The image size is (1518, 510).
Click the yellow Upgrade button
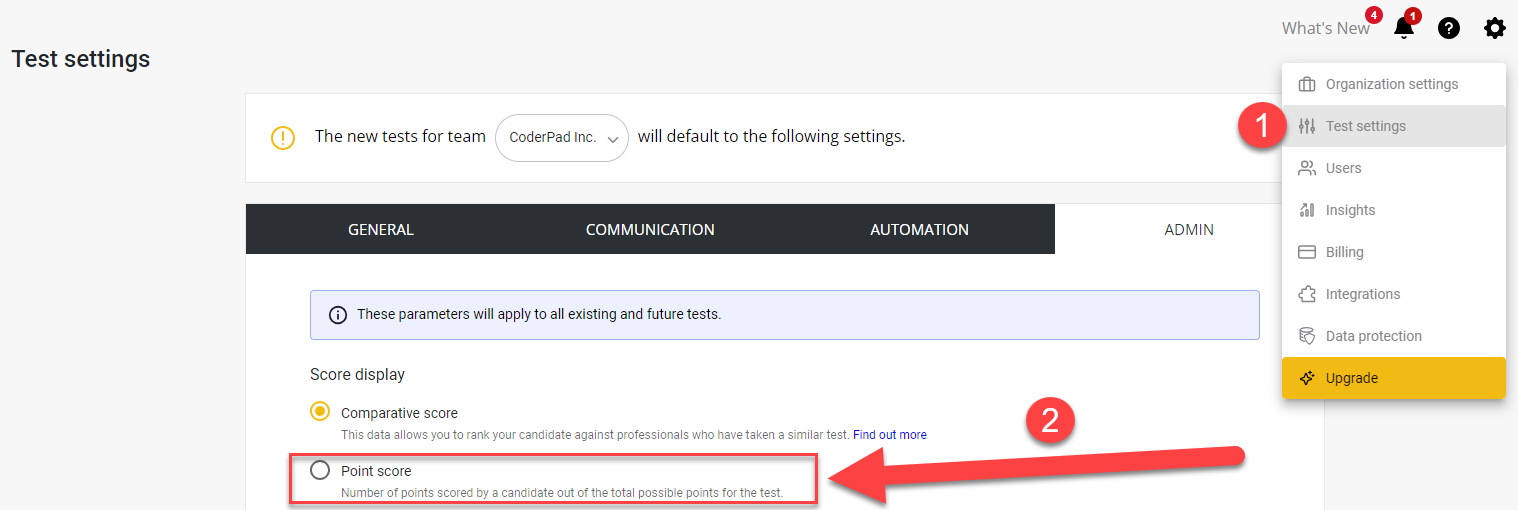(1393, 378)
